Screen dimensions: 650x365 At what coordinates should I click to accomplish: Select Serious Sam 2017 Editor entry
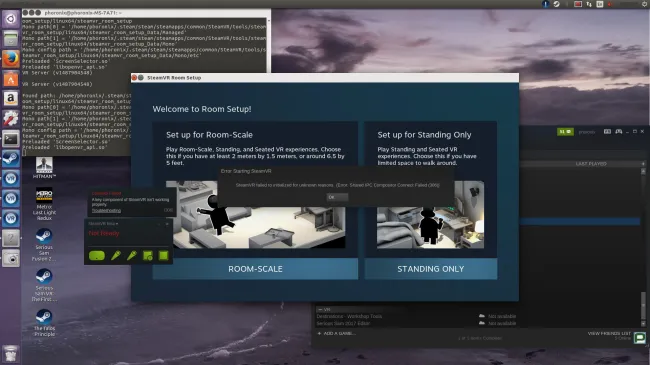tap(343, 323)
